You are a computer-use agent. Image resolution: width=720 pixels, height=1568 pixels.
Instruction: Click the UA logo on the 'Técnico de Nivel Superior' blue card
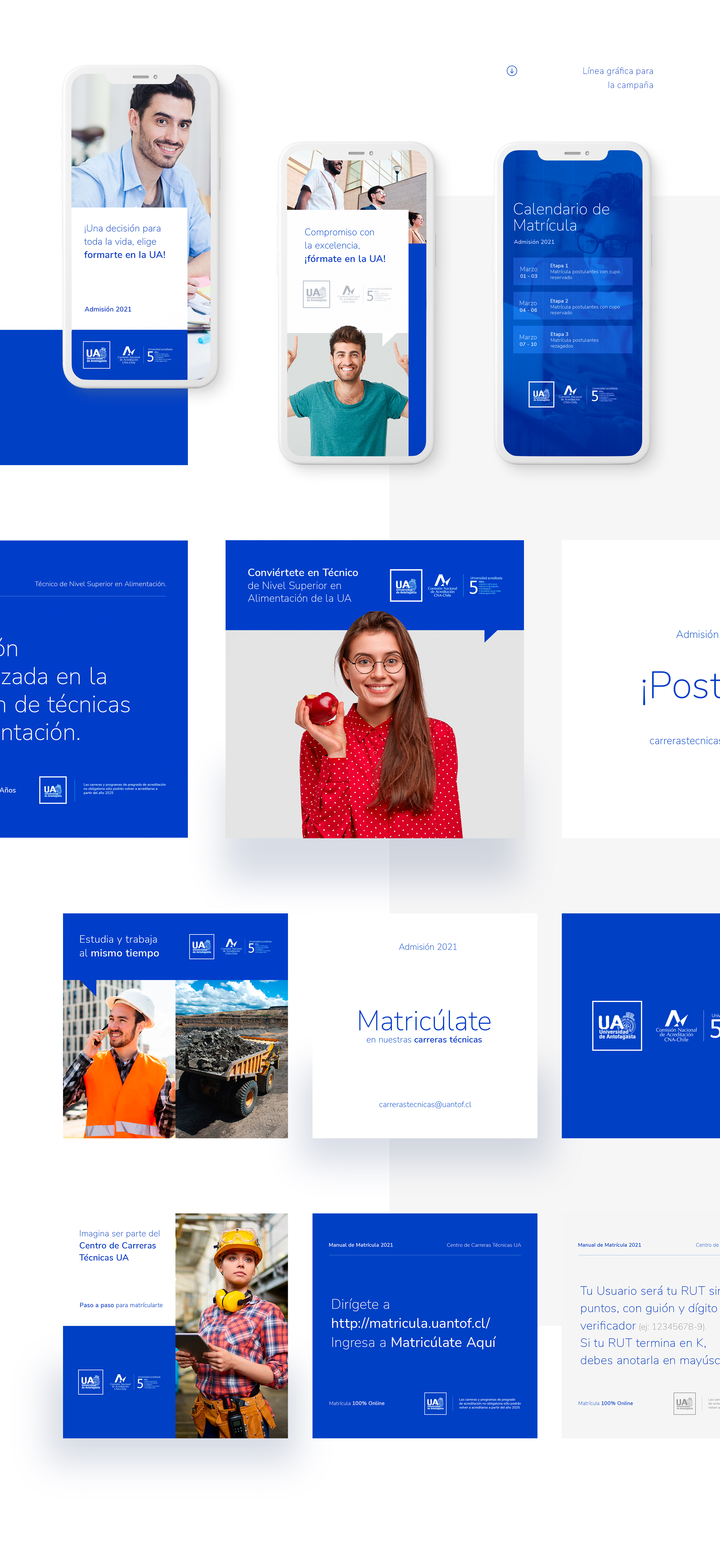(53, 790)
